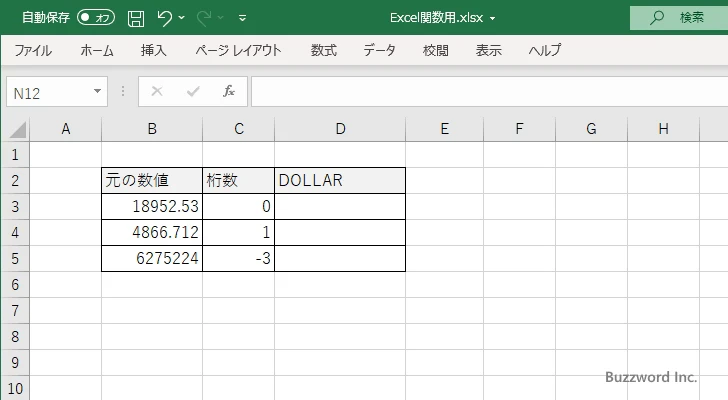The width and height of the screenshot is (728, 400).
Task: Select cell containing 4866.712
Action: pyautogui.click(x=152, y=232)
